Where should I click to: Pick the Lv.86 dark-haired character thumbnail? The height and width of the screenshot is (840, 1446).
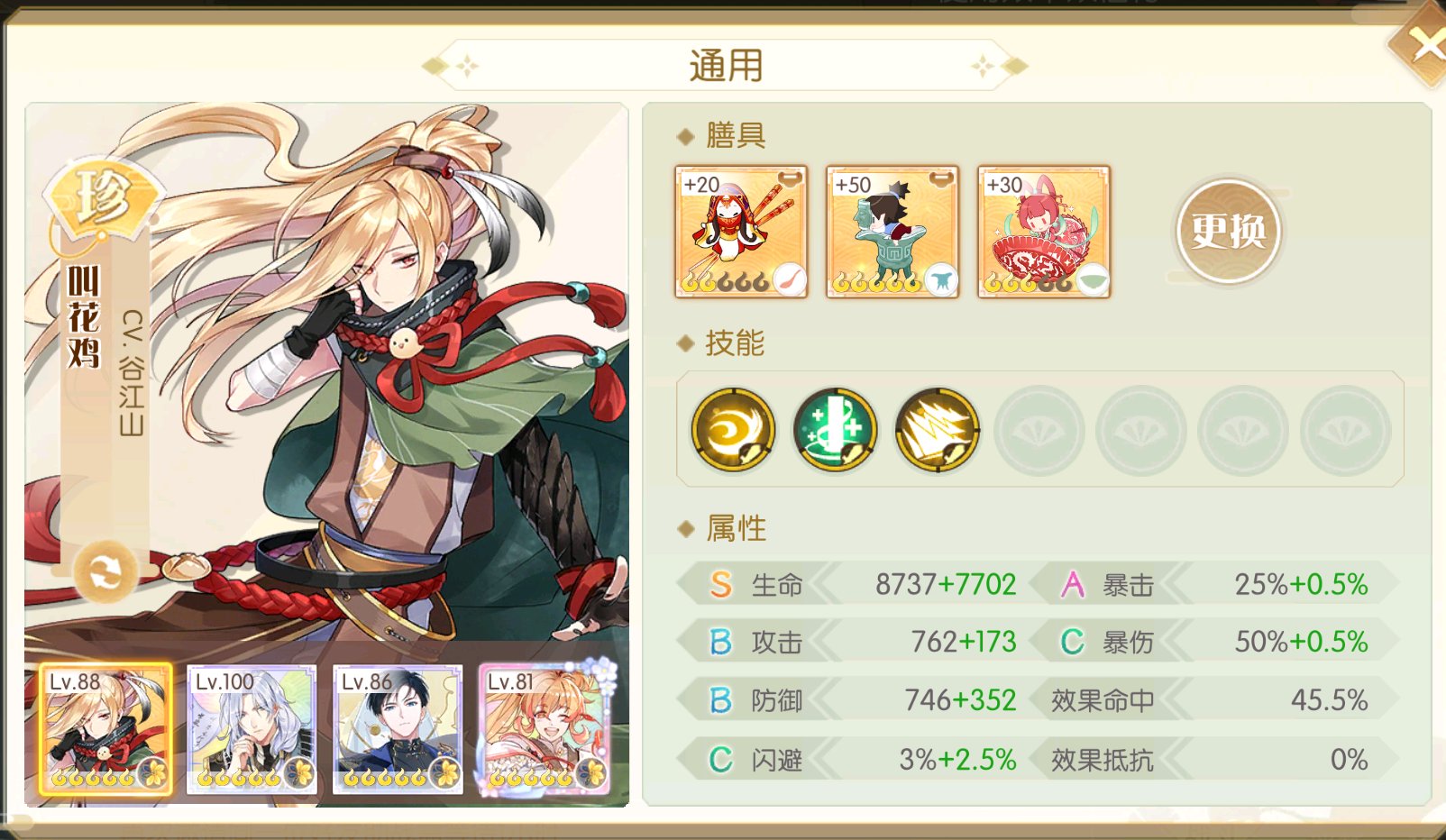pyautogui.click(x=398, y=729)
